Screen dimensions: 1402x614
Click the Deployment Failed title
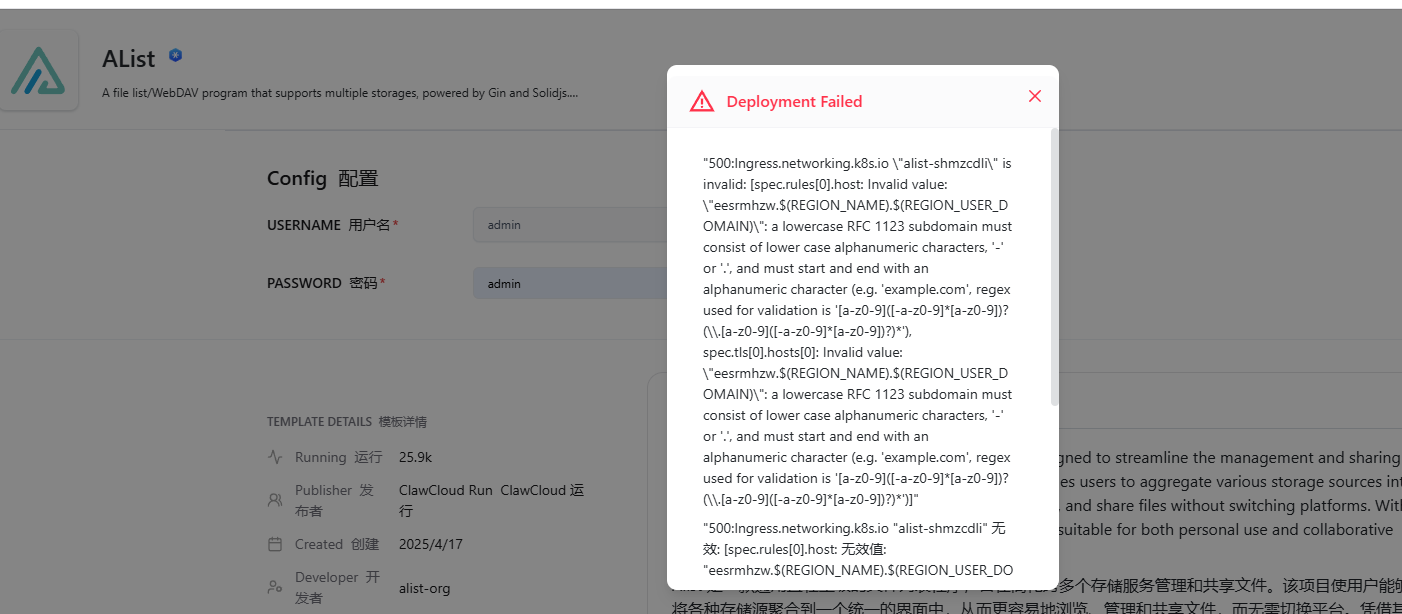click(x=794, y=101)
